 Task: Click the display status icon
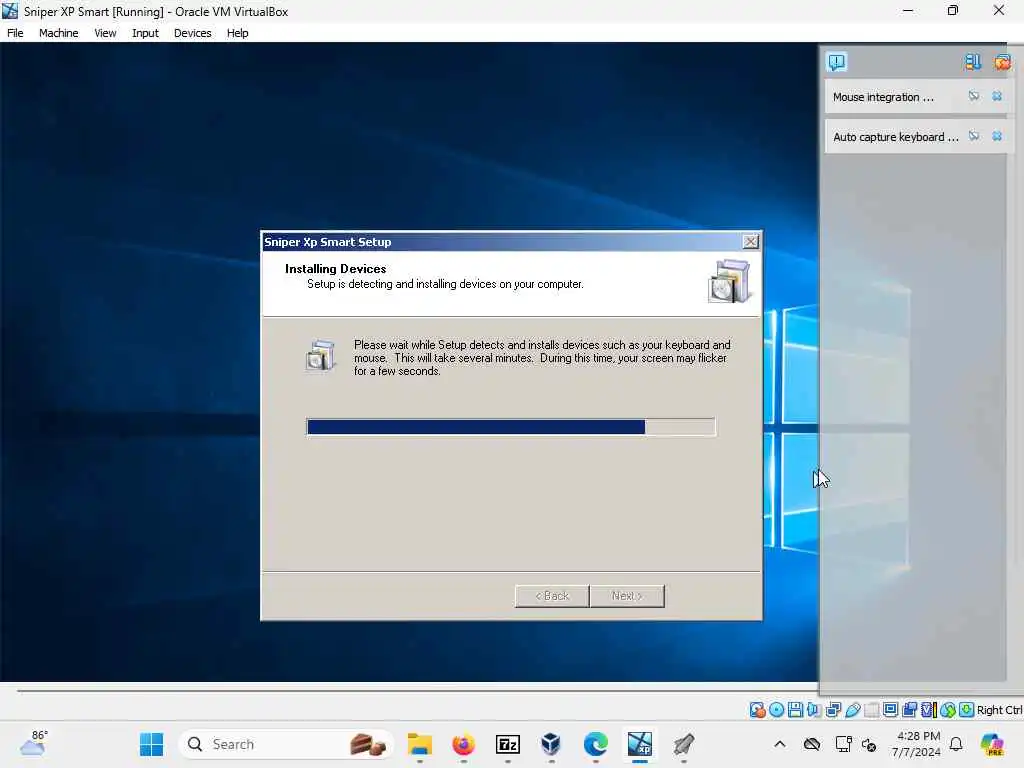click(x=890, y=710)
